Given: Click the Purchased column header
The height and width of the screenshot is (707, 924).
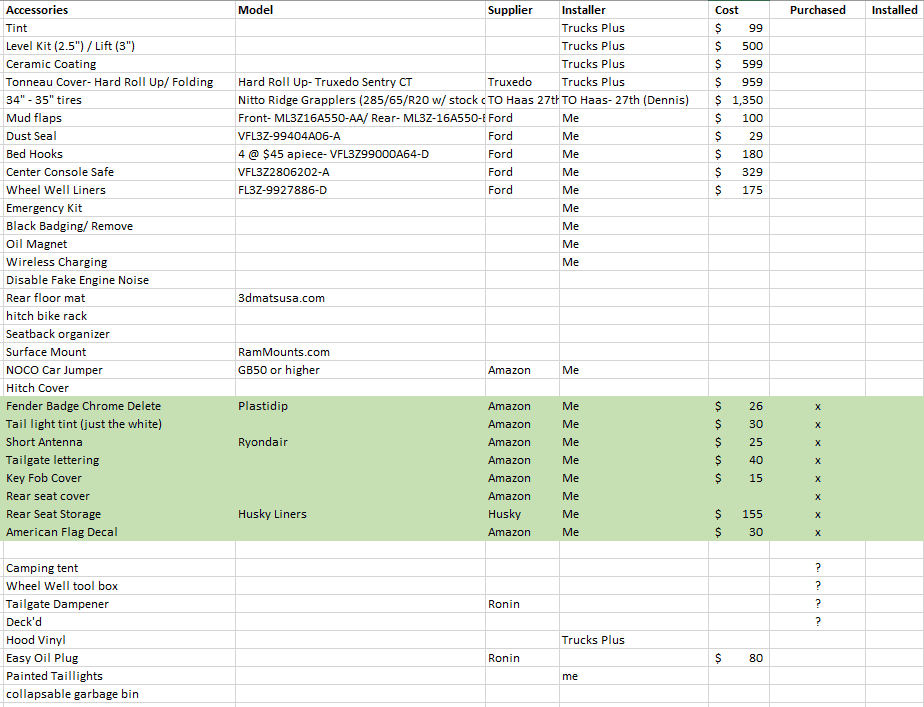Looking at the screenshot, I should pyautogui.click(x=817, y=10).
